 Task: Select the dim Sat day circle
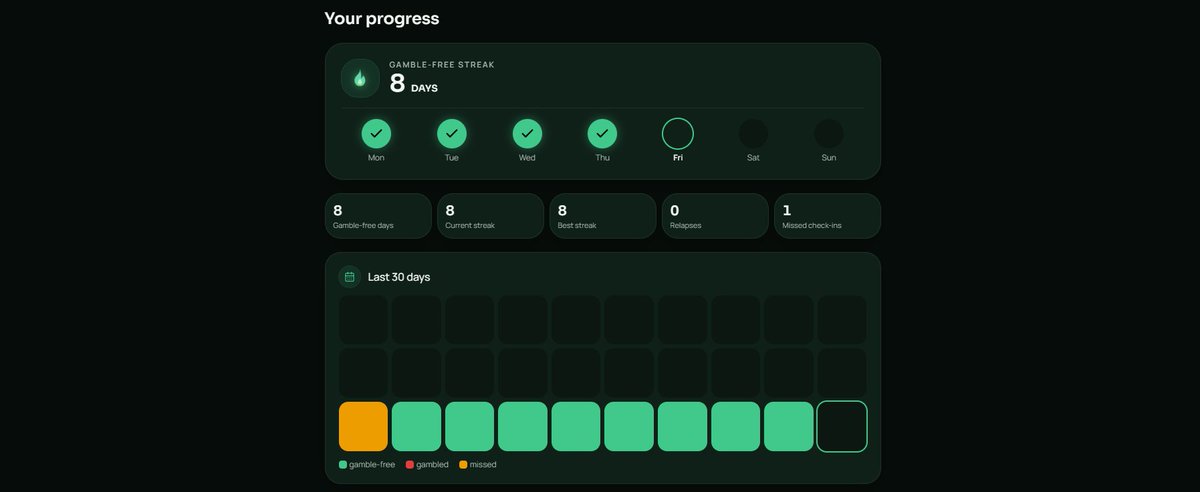coord(753,133)
